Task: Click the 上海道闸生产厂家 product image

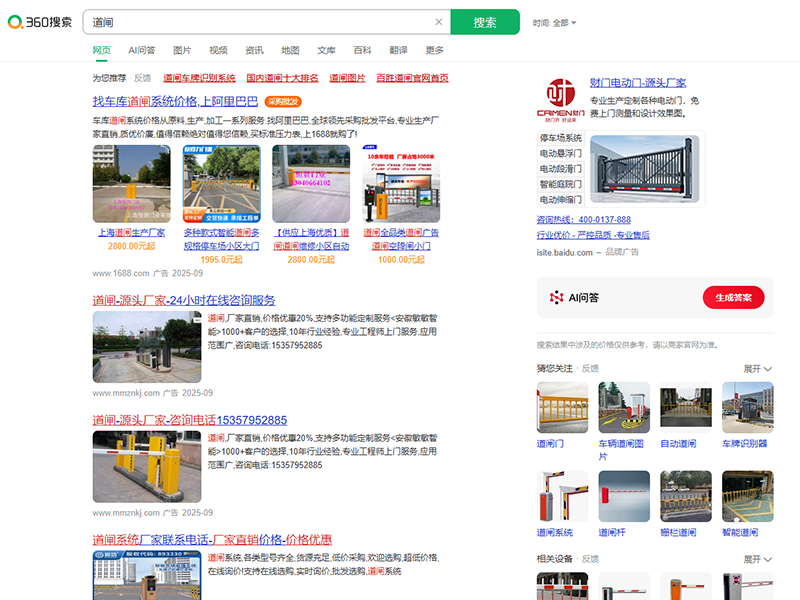Action: [131, 184]
